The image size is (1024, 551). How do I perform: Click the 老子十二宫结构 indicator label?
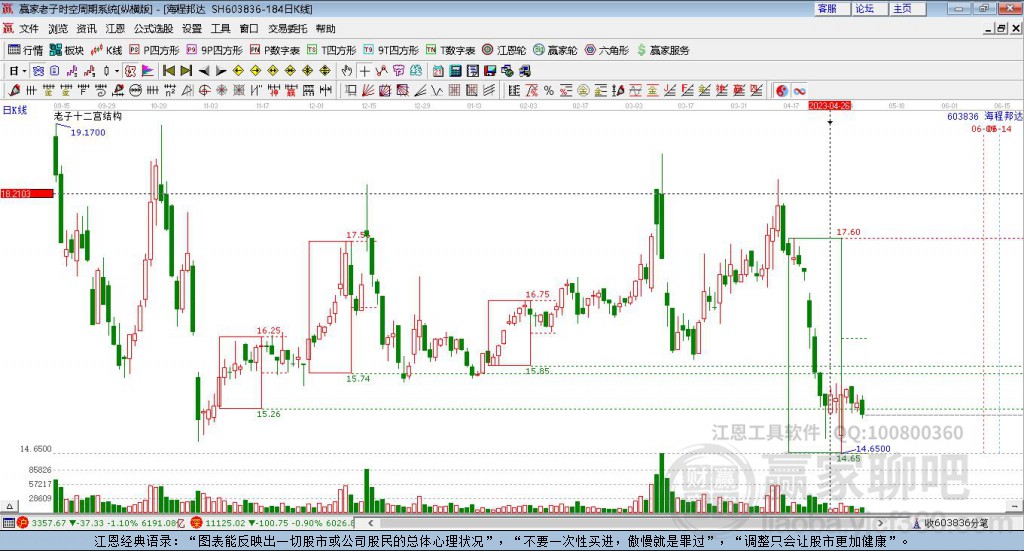88,116
